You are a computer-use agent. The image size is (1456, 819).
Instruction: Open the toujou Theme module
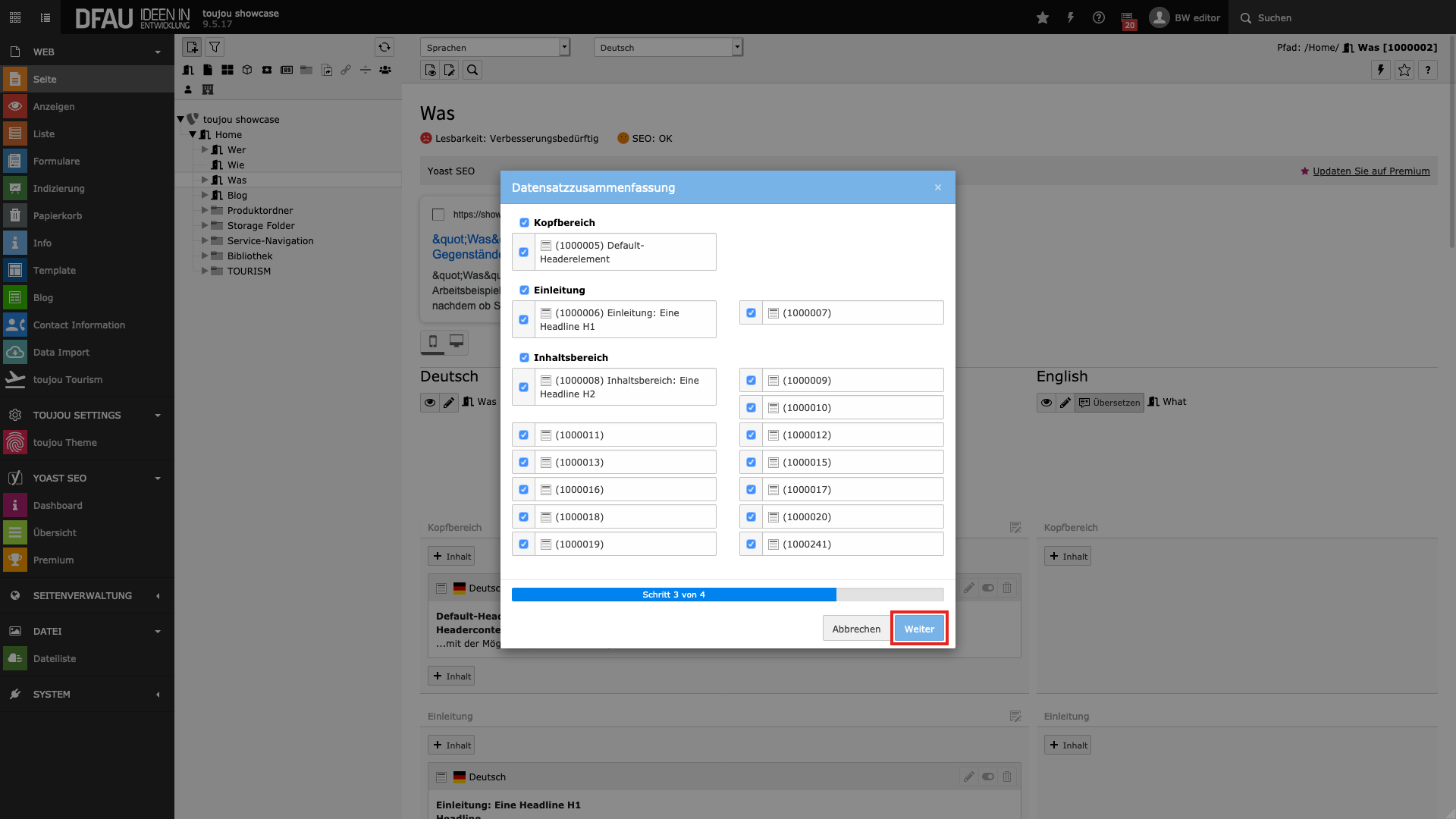(64, 442)
